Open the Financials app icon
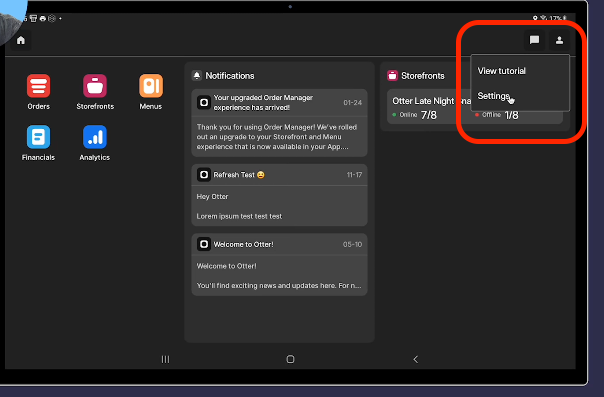Image resolution: width=604 pixels, height=397 pixels. tap(39, 137)
